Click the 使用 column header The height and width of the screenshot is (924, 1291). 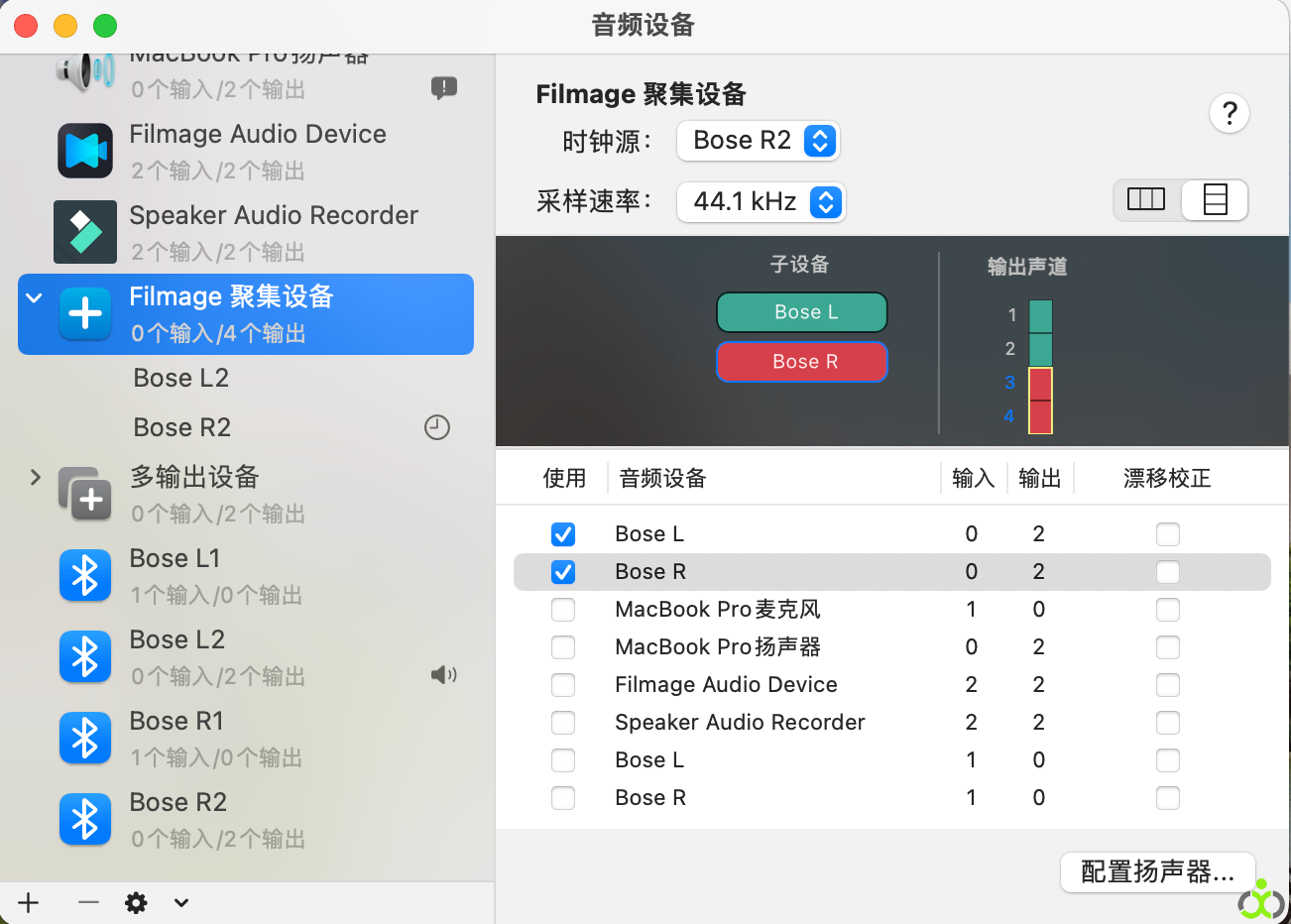pyautogui.click(x=564, y=478)
